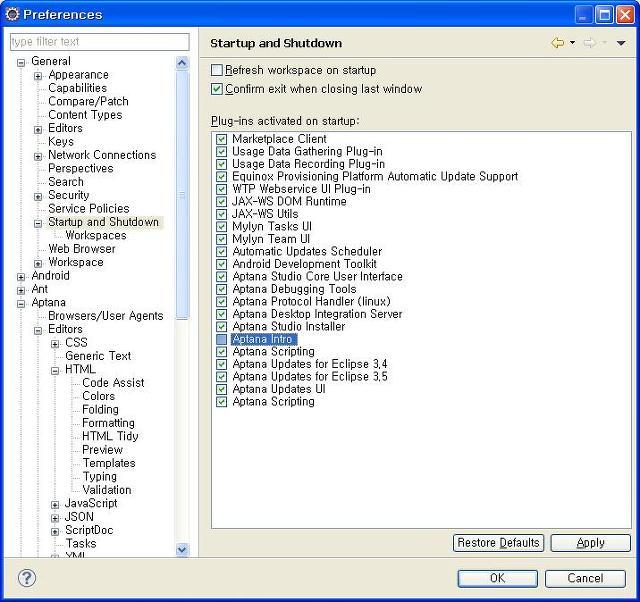Expand the Ant tree node
640x602 pixels.
(x=21, y=290)
